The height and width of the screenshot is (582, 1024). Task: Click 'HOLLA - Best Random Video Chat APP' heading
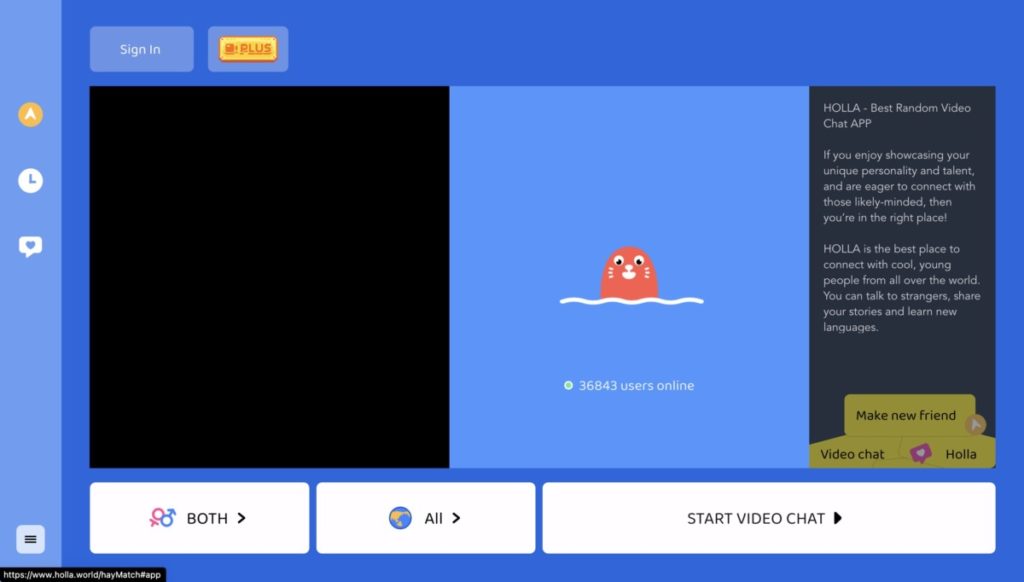(897, 116)
